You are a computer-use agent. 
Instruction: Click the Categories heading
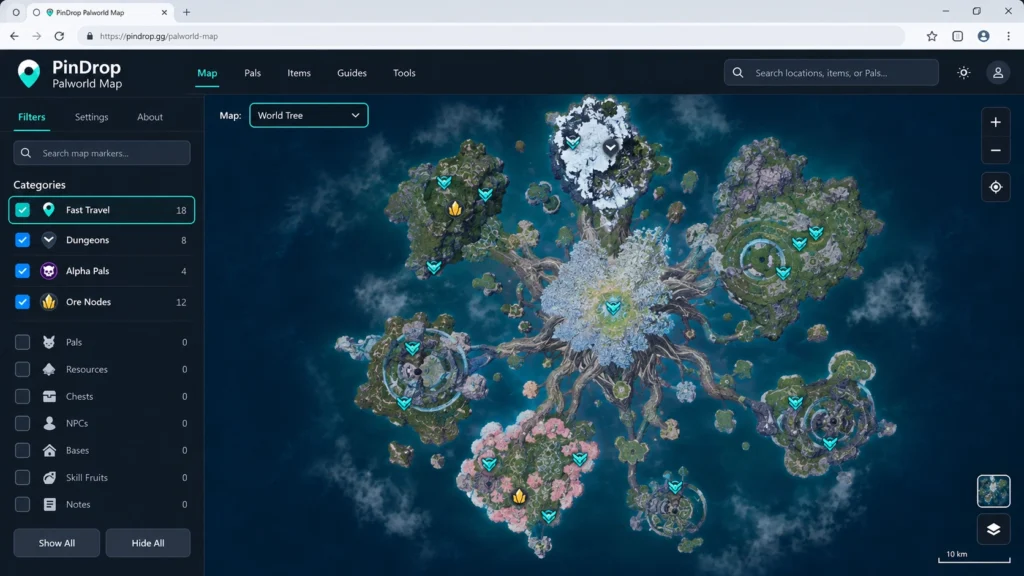click(x=39, y=185)
